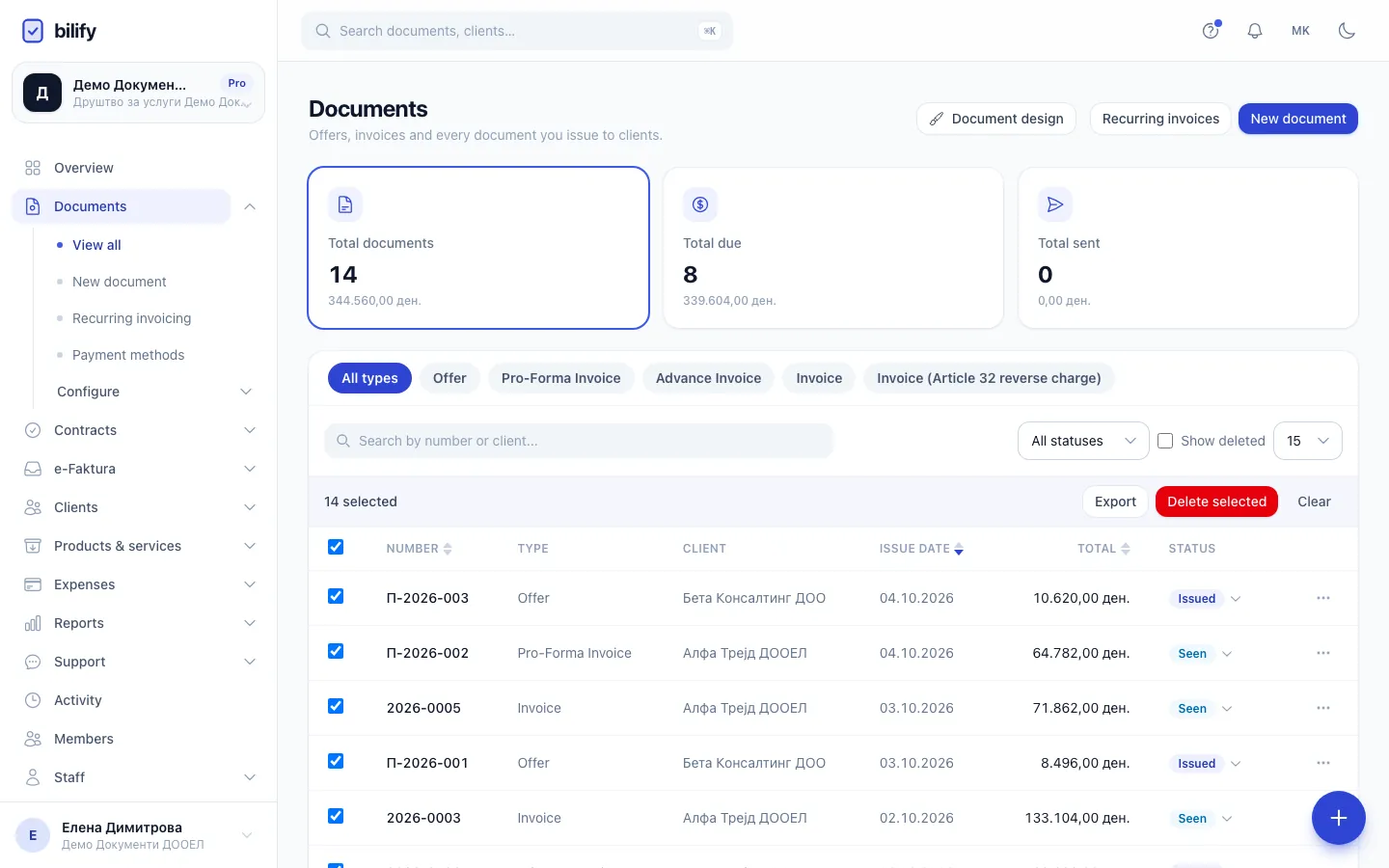Open the All statuses dropdown

pyautogui.click(x=1083, y=441)
